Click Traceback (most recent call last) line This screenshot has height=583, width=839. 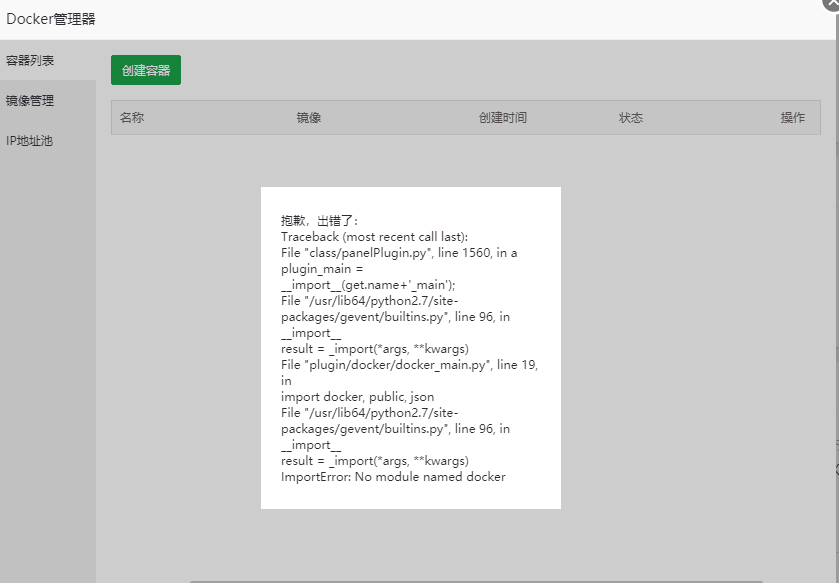point(375,236)
